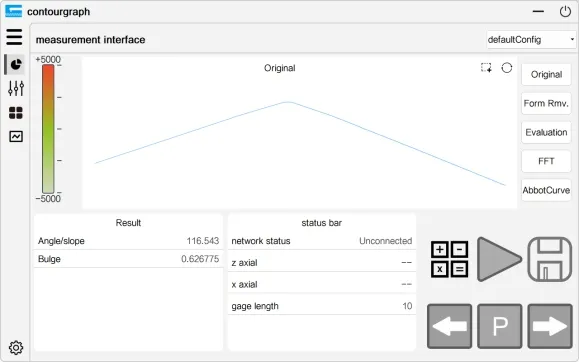
Task: Click the gage length value 10
Action: pos(407,306)
